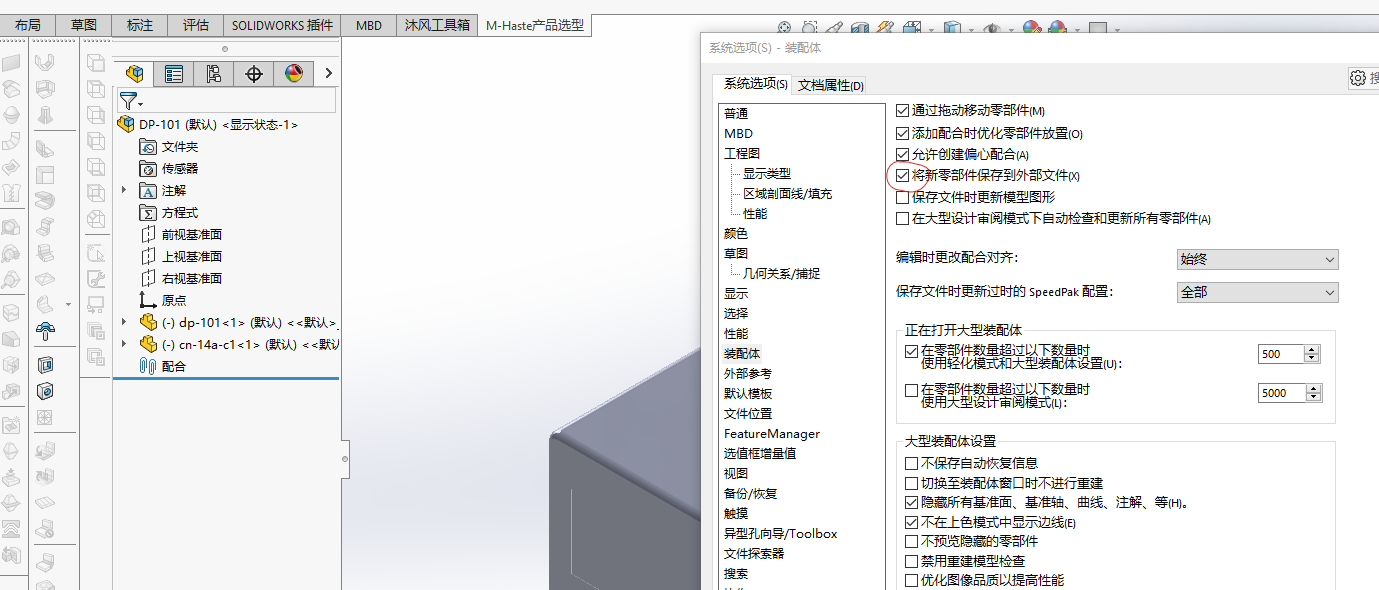Select FeatureManager options category
1379x590 pixels.
coord(772,433)
